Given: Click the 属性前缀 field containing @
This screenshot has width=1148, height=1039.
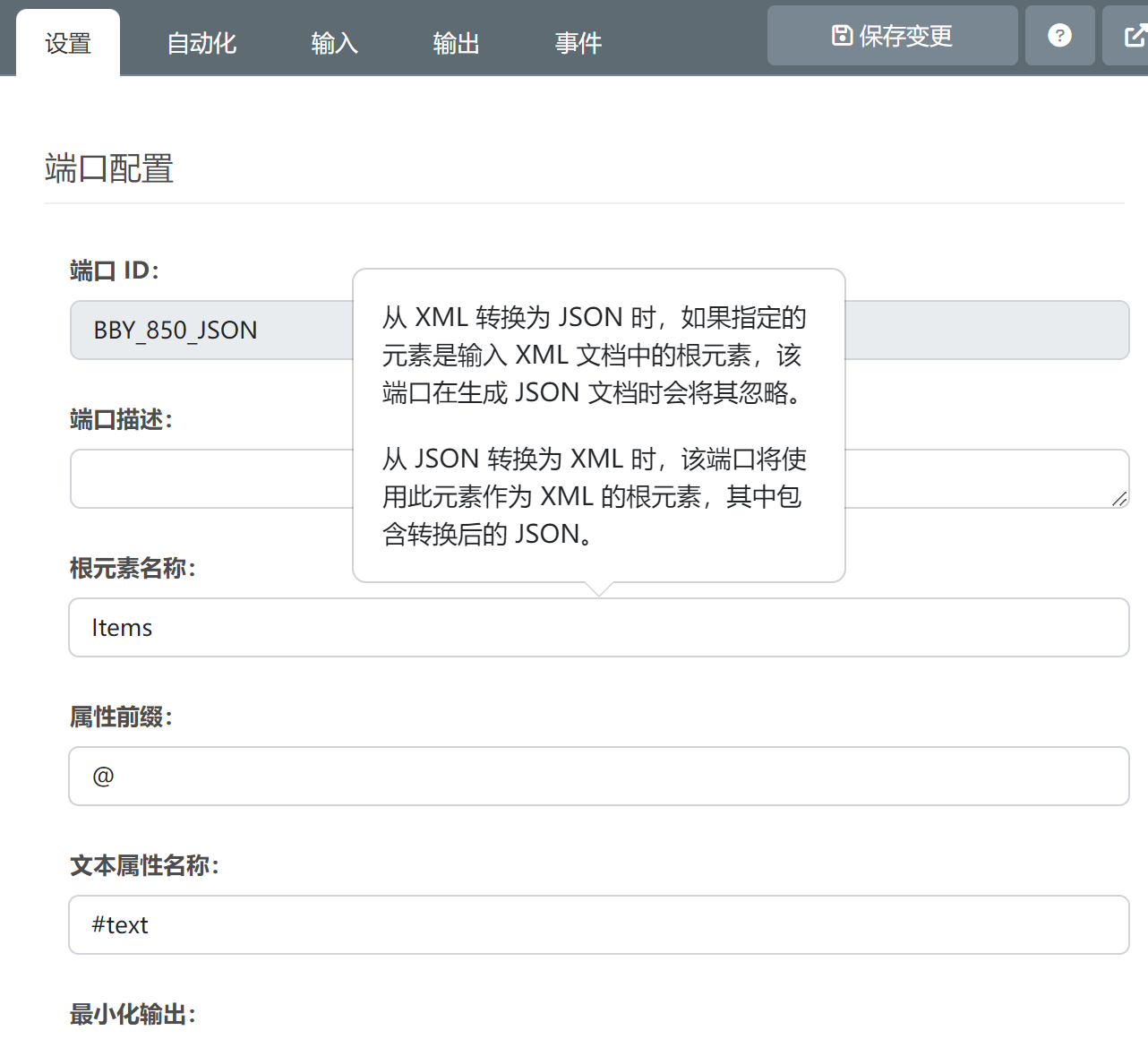Looking at the screenshot, I should click(x=599, y=776).
